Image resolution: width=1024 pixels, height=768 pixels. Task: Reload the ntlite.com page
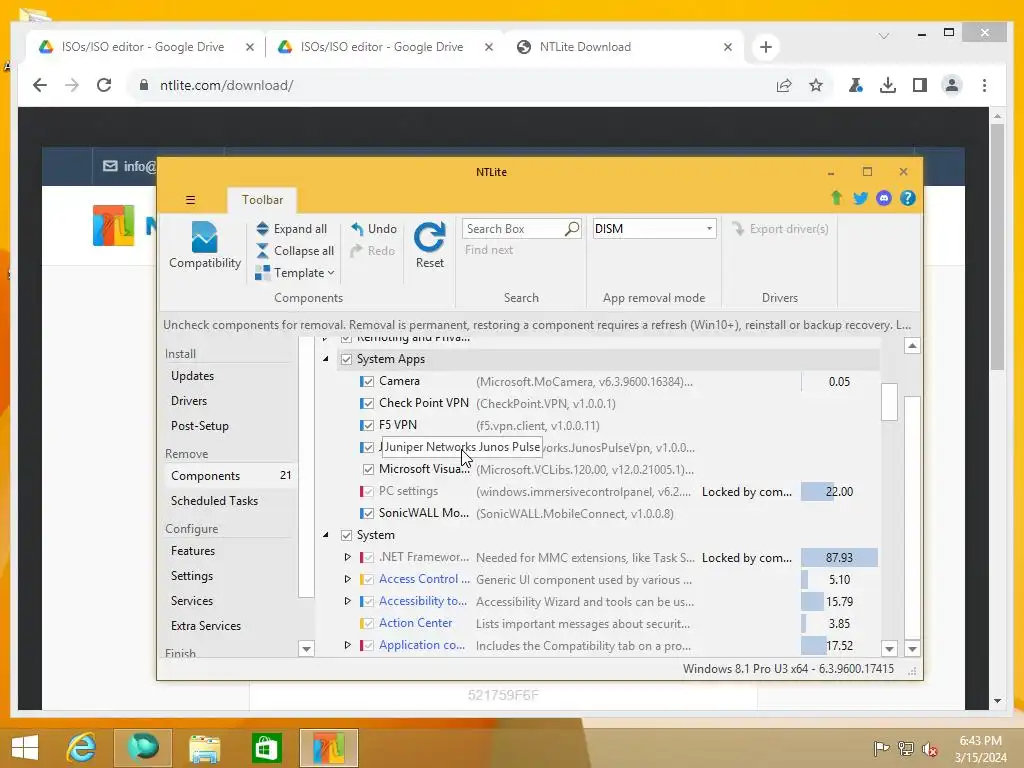point(104,85)
